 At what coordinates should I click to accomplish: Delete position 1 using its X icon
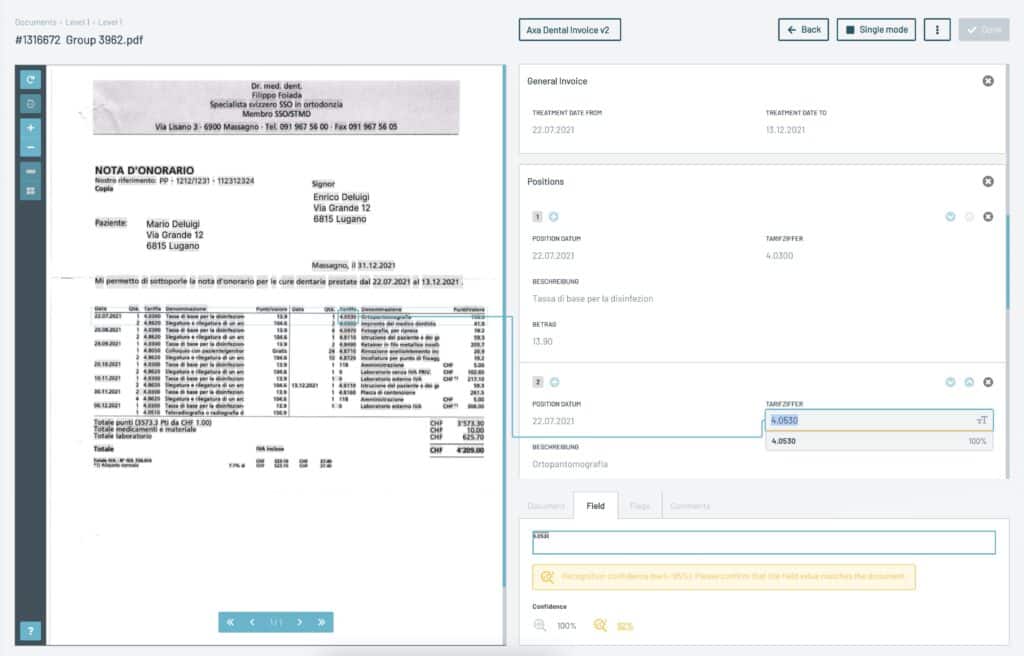988,217
